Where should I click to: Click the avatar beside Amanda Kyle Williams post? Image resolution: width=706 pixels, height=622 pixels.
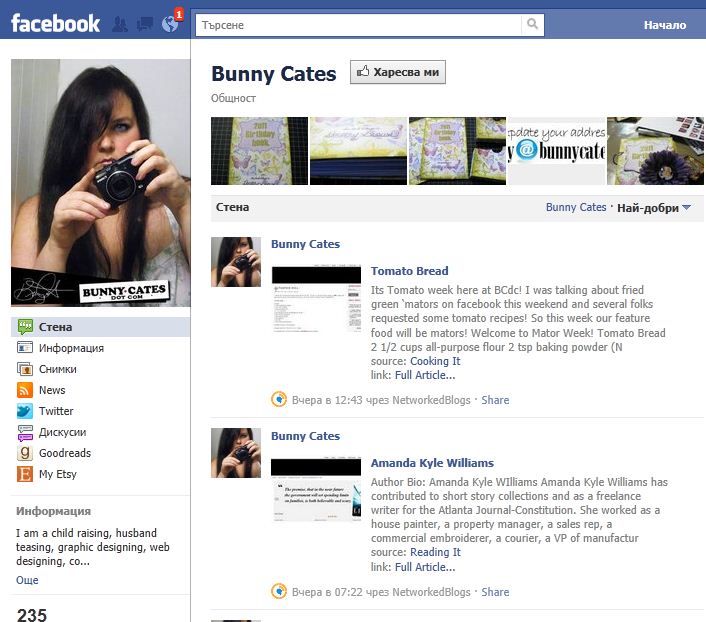click(236, 453)
